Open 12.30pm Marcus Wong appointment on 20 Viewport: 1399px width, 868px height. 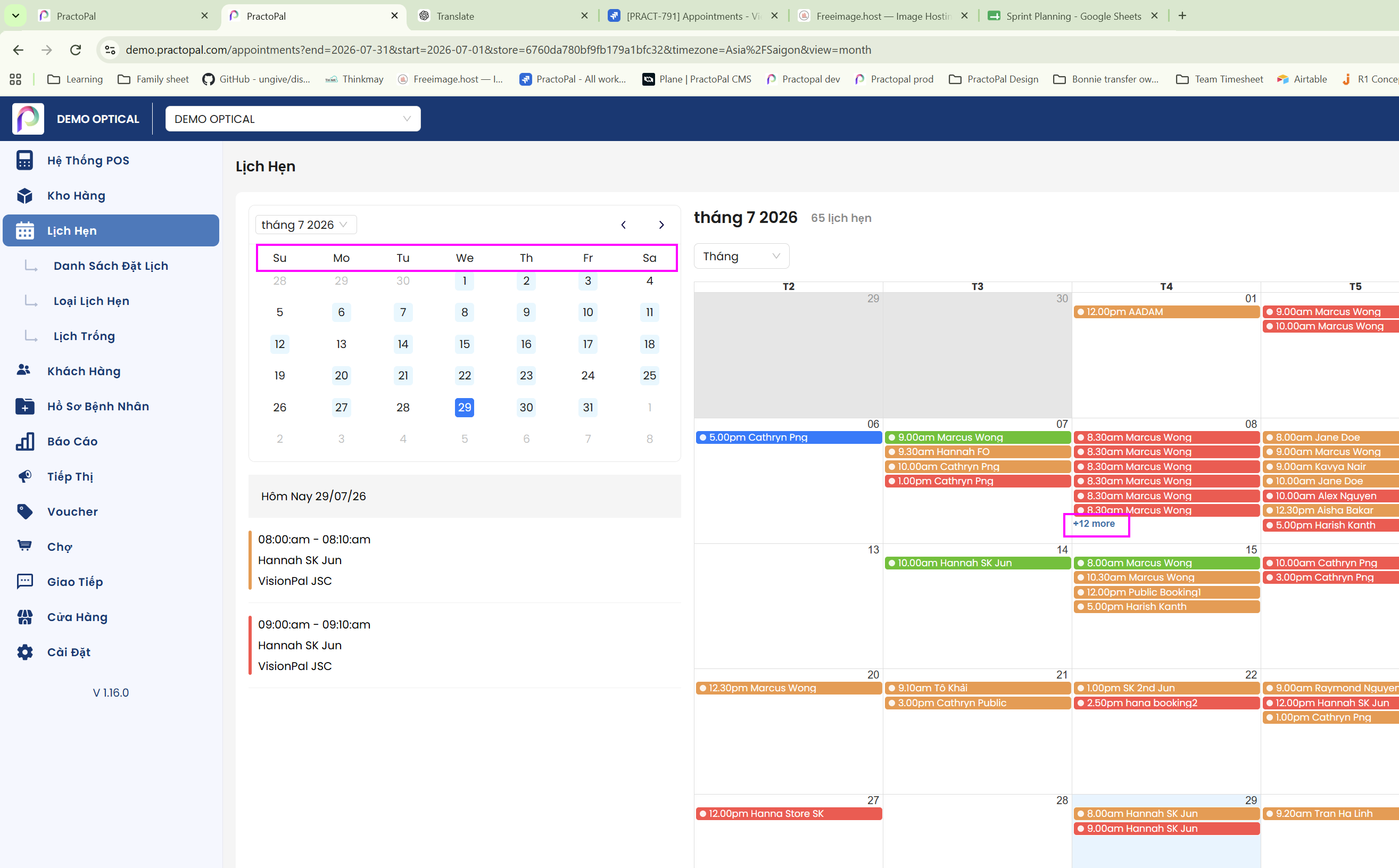coord(788,688)
